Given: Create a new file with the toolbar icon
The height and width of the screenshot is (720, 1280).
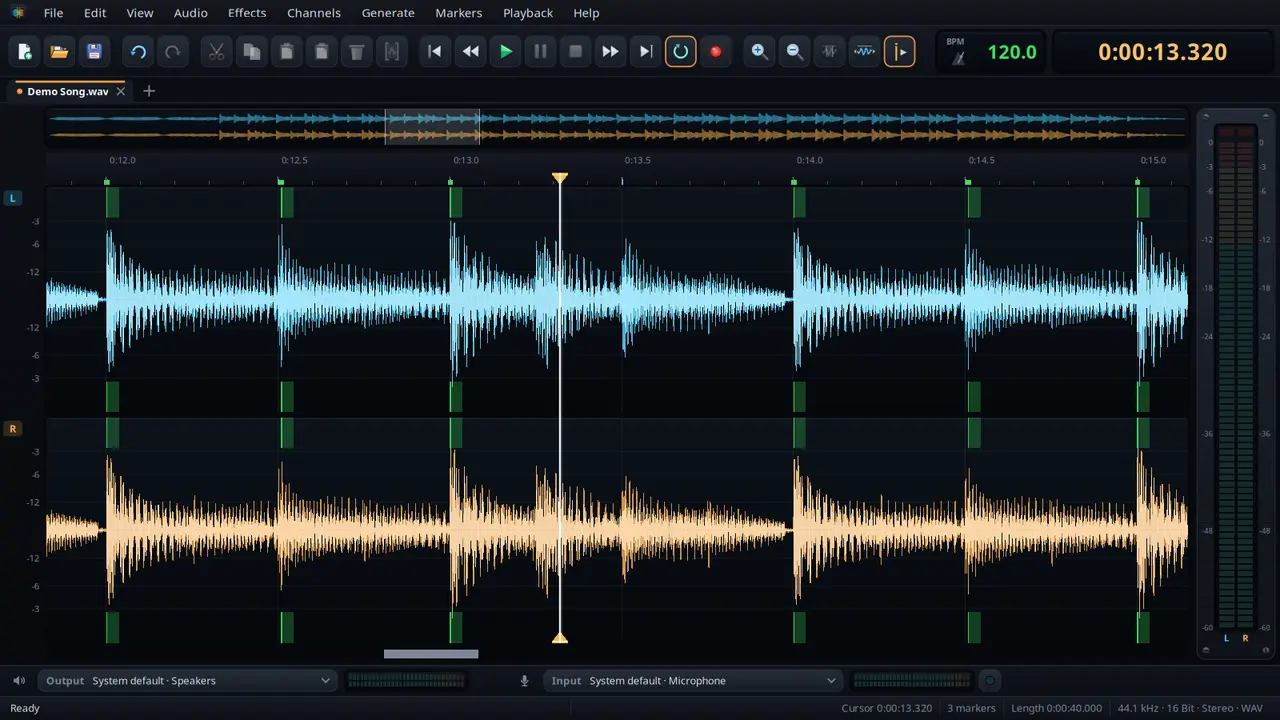Looking at the screenshot, I should tap(25, 52).
